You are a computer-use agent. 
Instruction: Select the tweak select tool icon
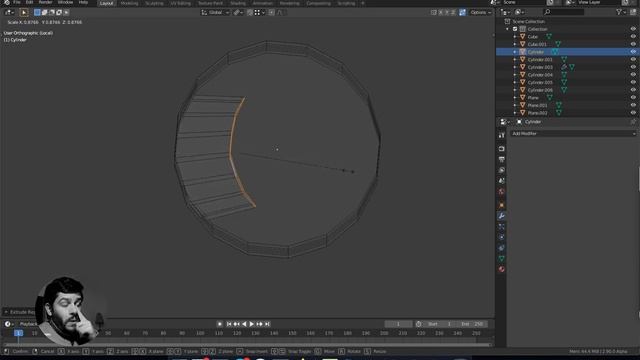coord(24,13)
